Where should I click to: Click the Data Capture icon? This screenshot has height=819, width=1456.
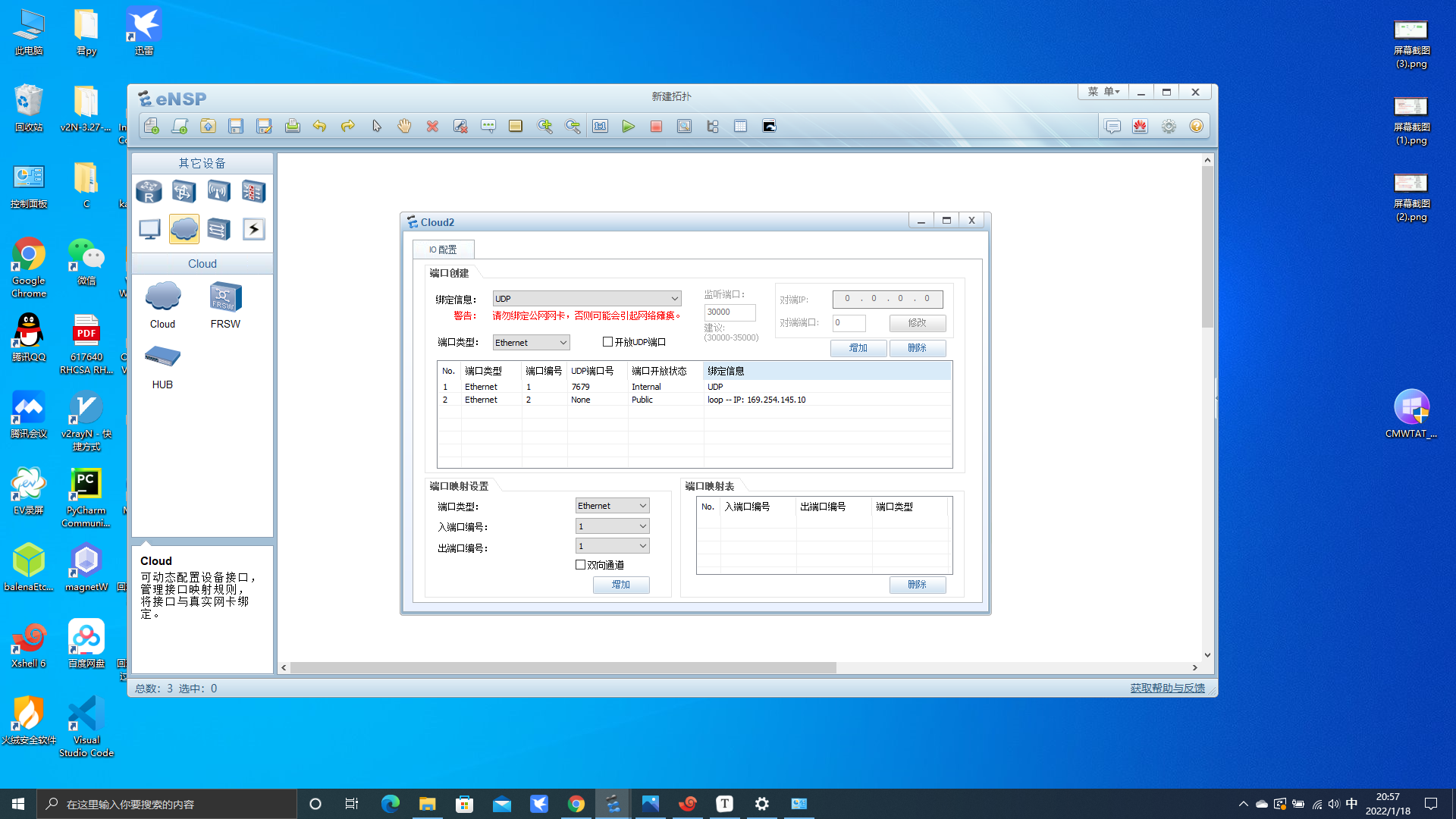(685, 127)
